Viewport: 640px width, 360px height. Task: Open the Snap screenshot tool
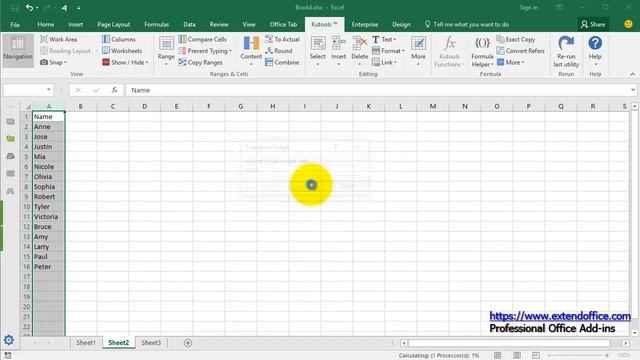tap(53, 62)
